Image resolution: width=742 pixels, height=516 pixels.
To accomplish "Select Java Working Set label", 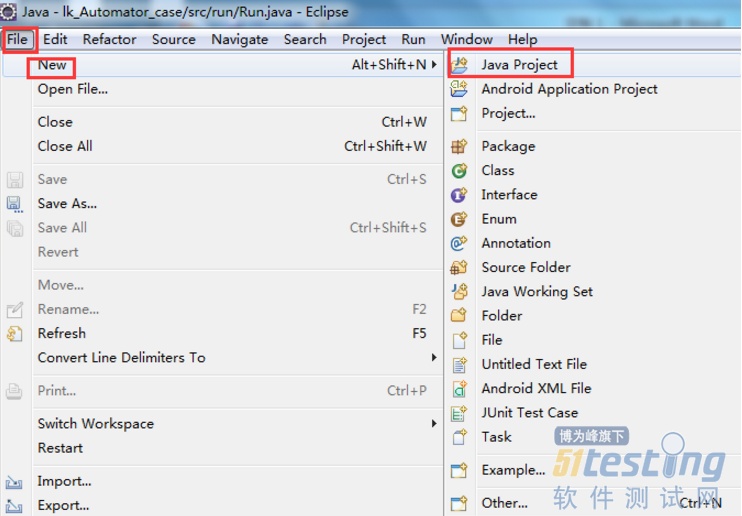I will point(537,292).
